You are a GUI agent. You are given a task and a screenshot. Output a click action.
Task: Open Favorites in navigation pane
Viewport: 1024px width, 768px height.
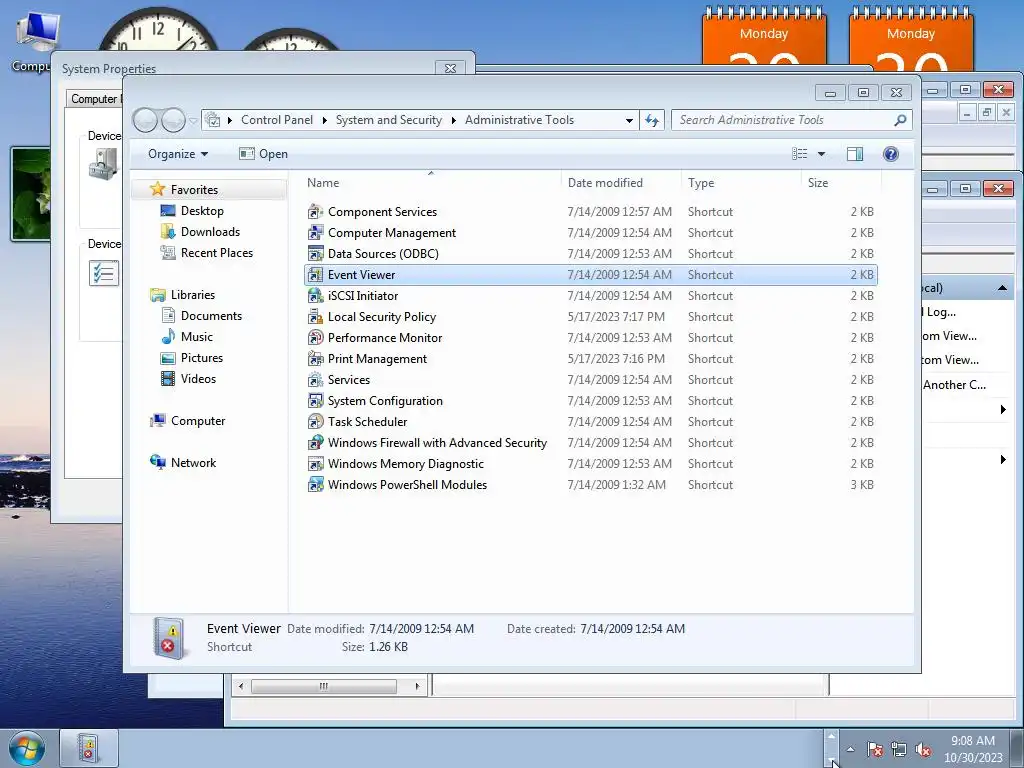(194, 190)
